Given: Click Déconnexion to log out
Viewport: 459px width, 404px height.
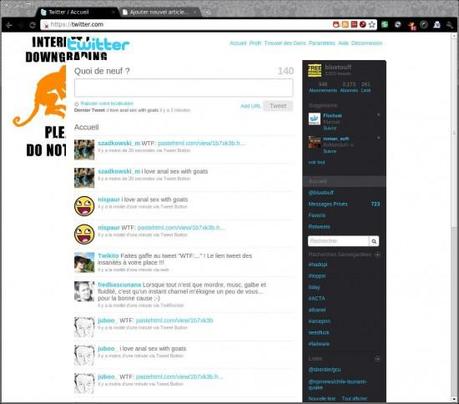Looking at the screenshot, I should (x=367, y=43).
